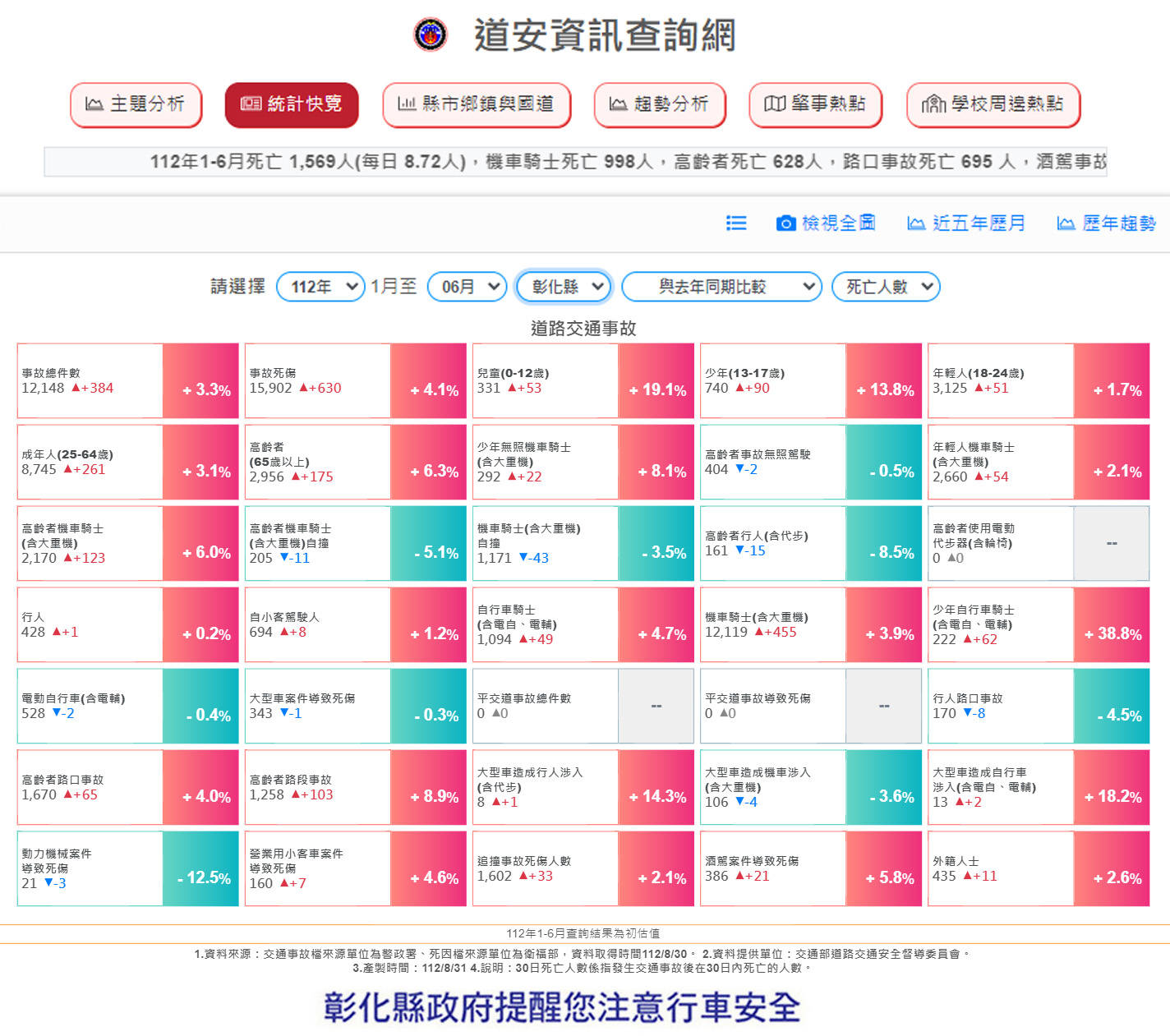Open the 縣市鄉鎮與國道 tab

477,104
